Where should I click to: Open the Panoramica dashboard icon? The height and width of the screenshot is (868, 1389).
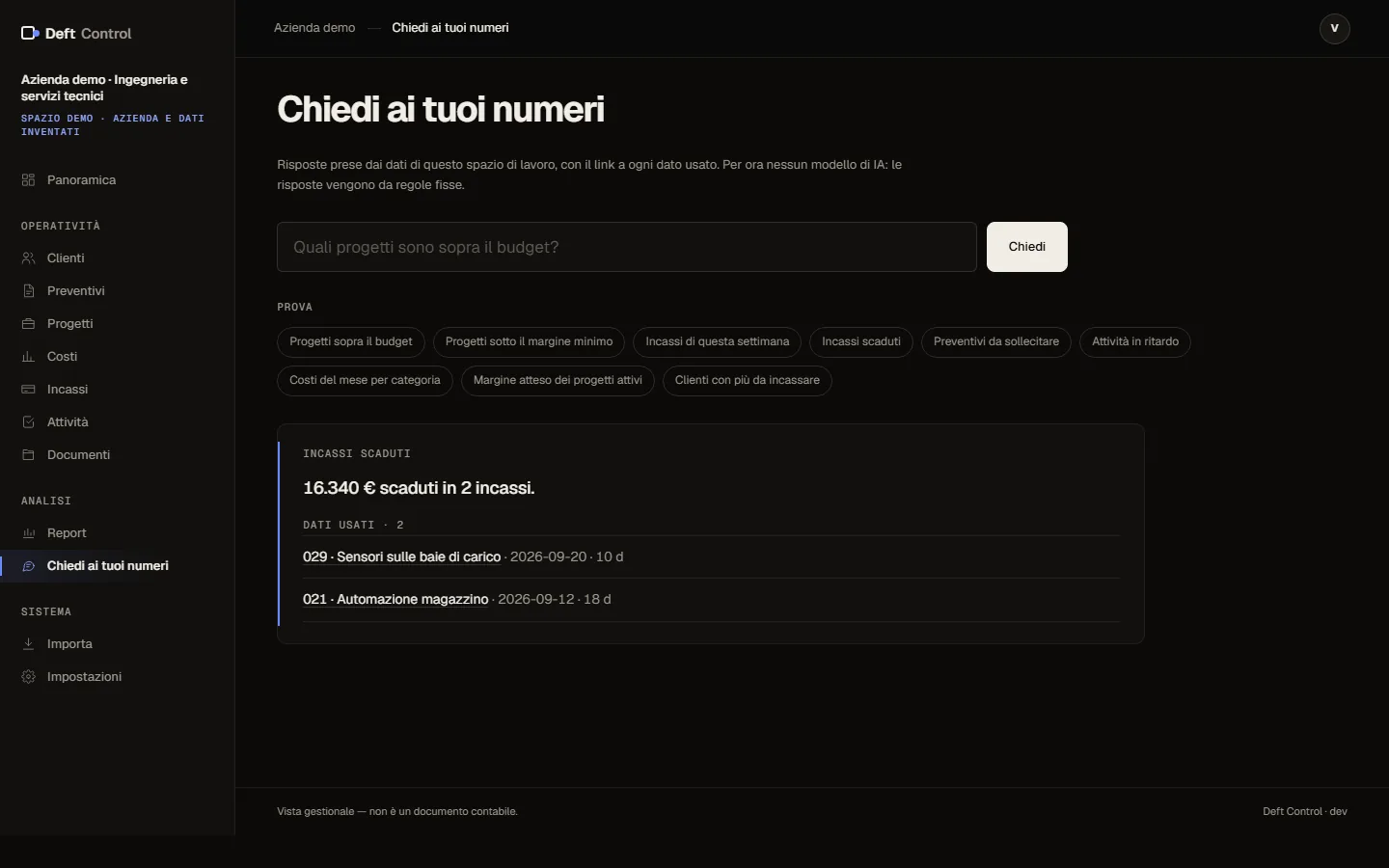point(29,180)
